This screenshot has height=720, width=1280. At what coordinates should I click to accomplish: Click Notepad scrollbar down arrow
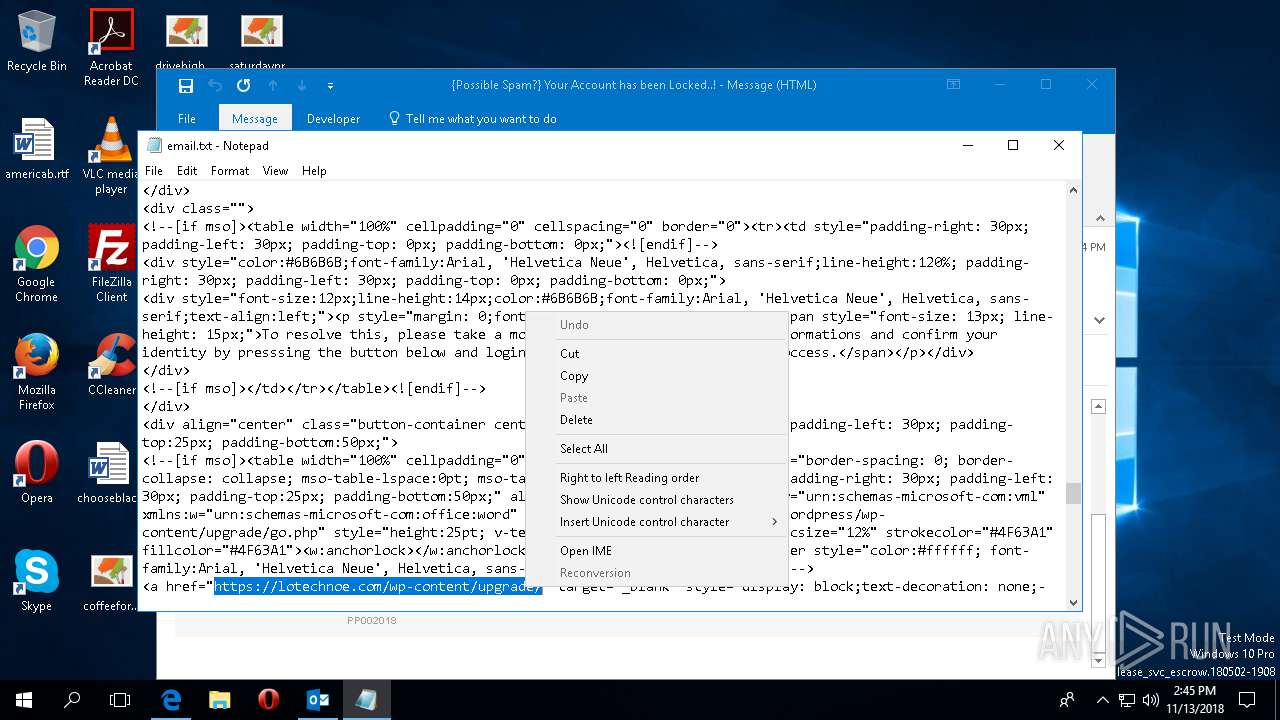(1073, 602)
